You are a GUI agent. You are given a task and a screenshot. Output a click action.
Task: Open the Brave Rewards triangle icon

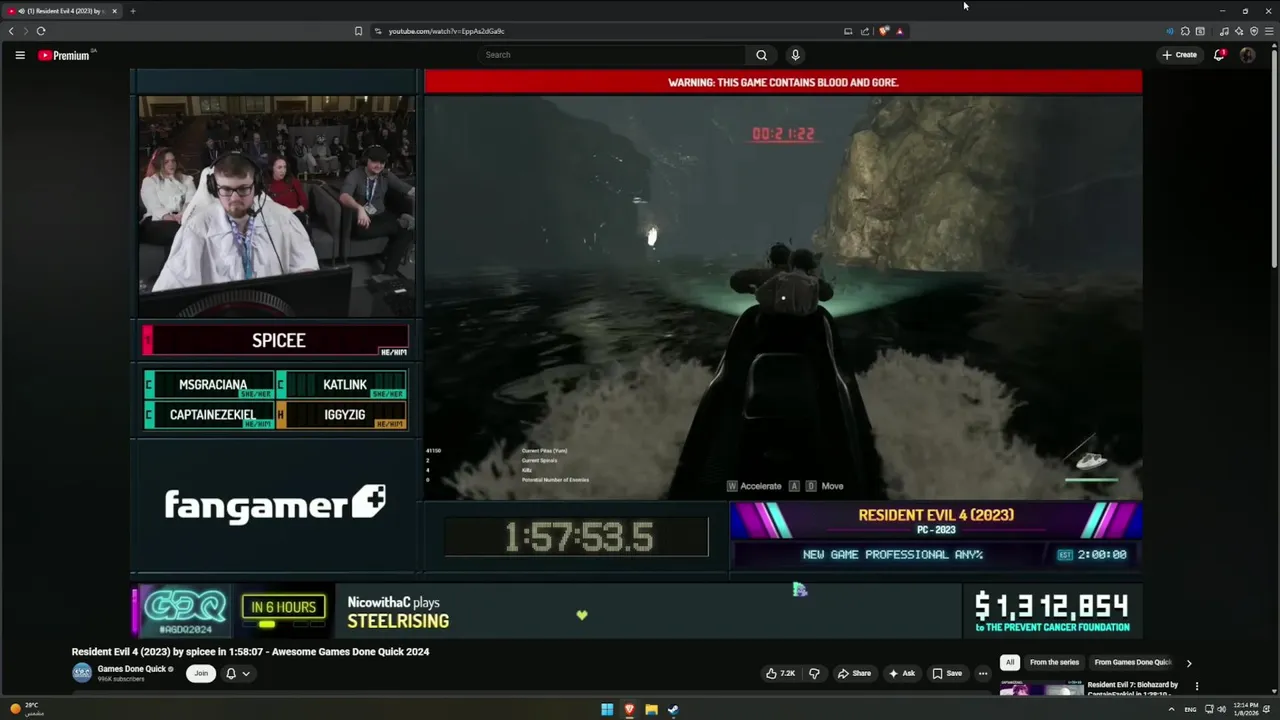click(900, 31)
